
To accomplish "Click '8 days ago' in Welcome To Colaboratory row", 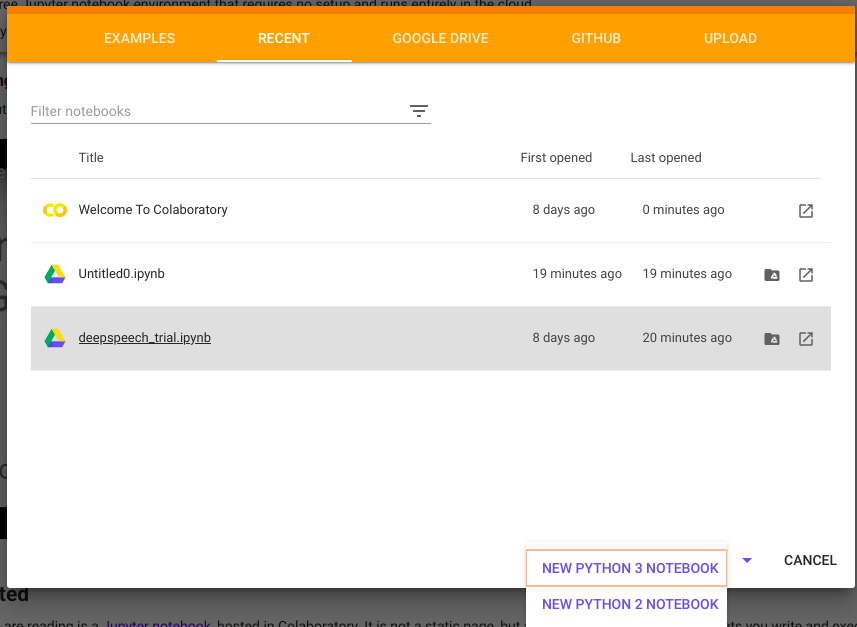I will pyautogui.click(x=563, y=210).
